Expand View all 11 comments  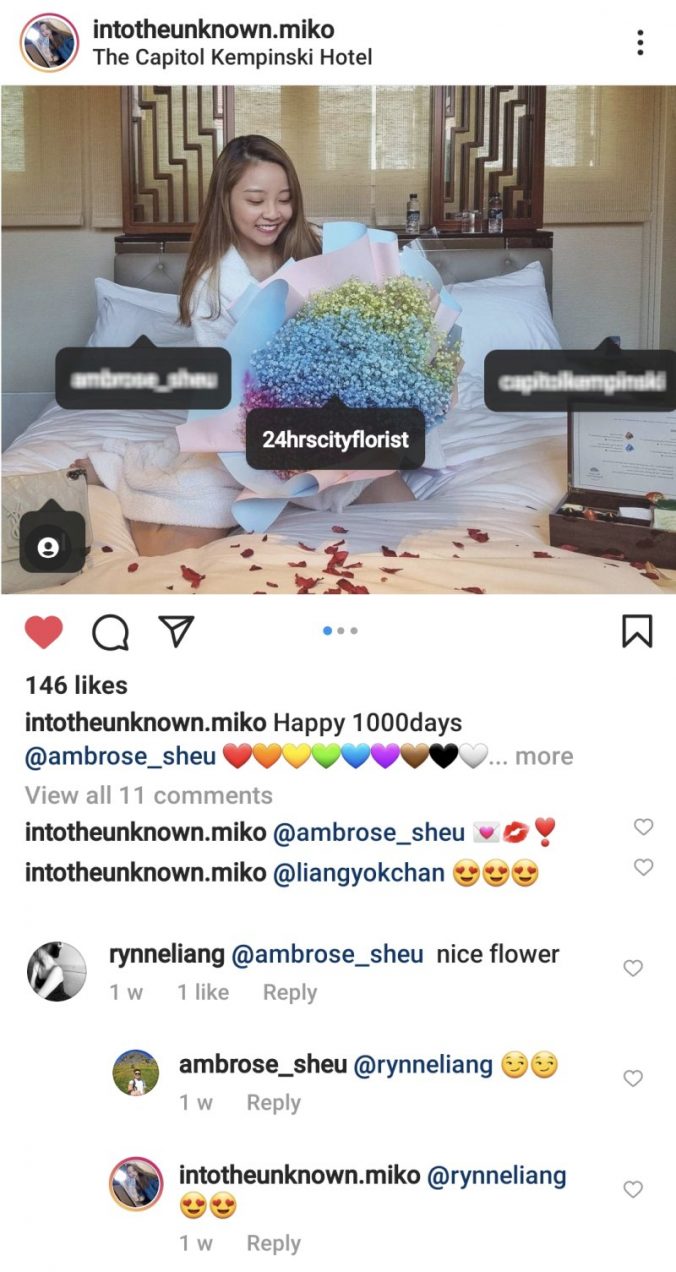[x=149, y=795]
